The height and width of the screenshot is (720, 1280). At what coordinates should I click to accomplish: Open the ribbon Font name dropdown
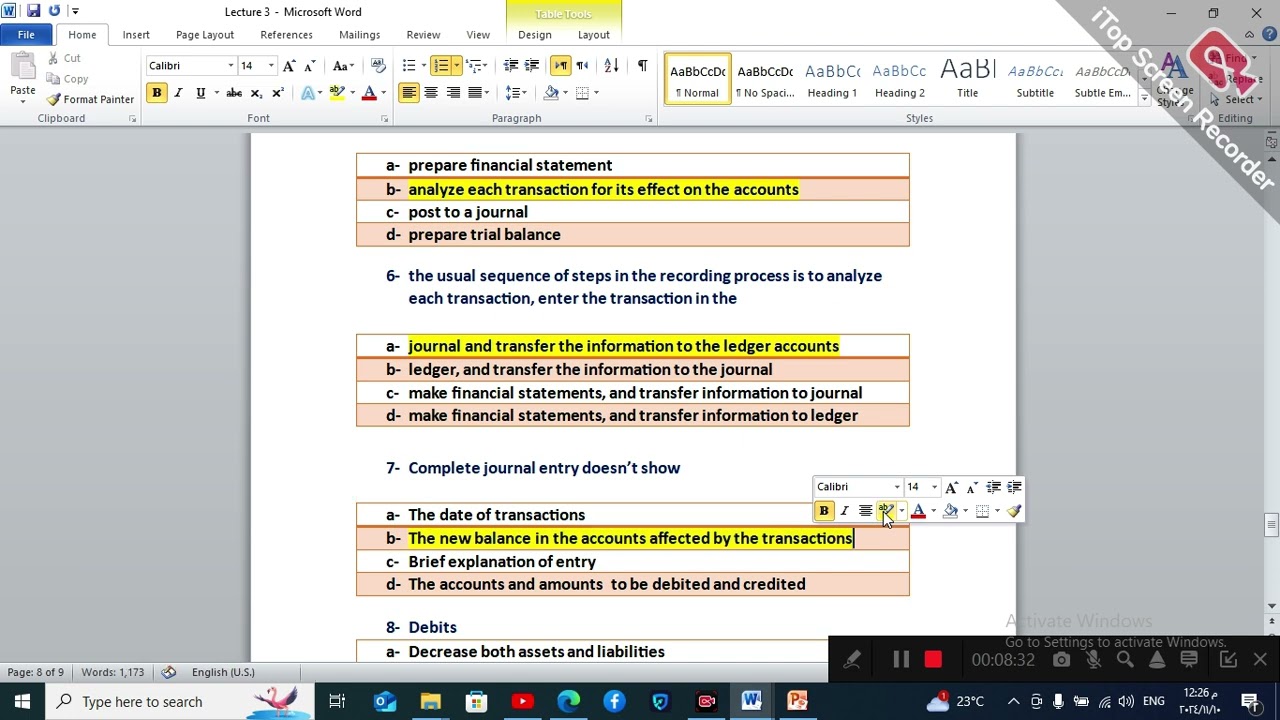pos(230,66)
